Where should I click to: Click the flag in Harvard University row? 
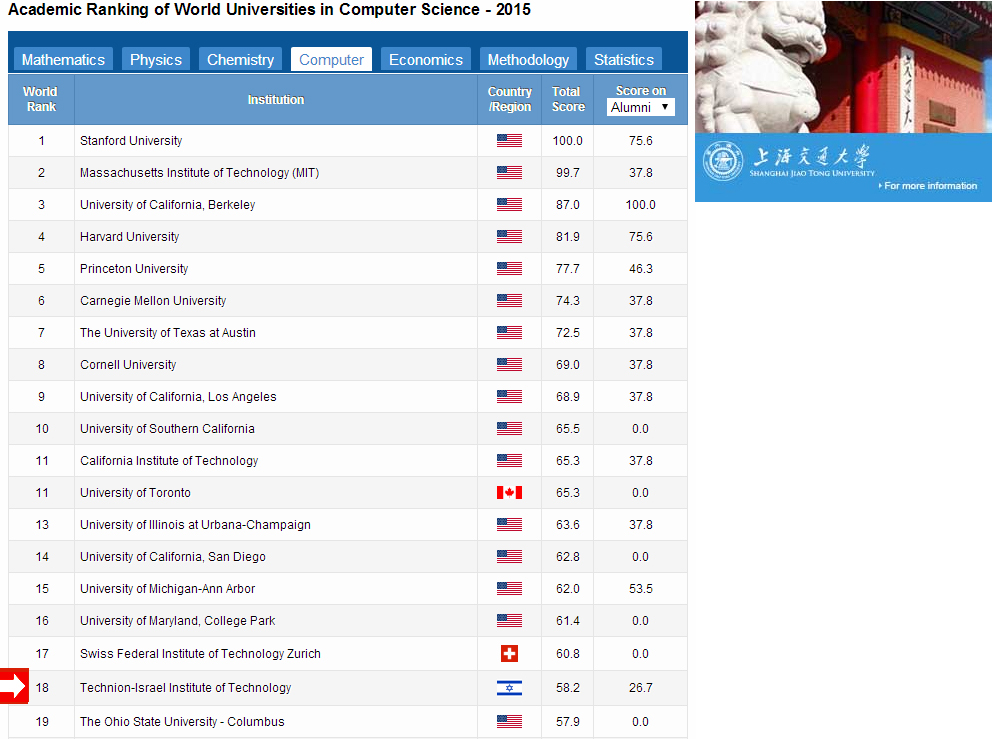(x=509, y=236)
